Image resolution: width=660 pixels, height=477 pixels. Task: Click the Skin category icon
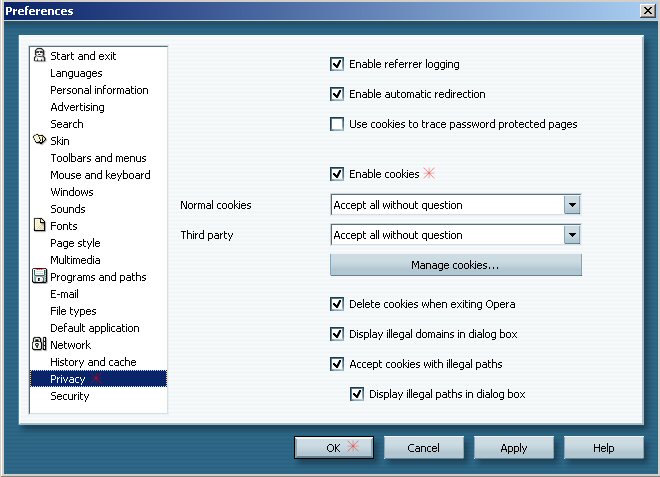[x=40, y=141]
